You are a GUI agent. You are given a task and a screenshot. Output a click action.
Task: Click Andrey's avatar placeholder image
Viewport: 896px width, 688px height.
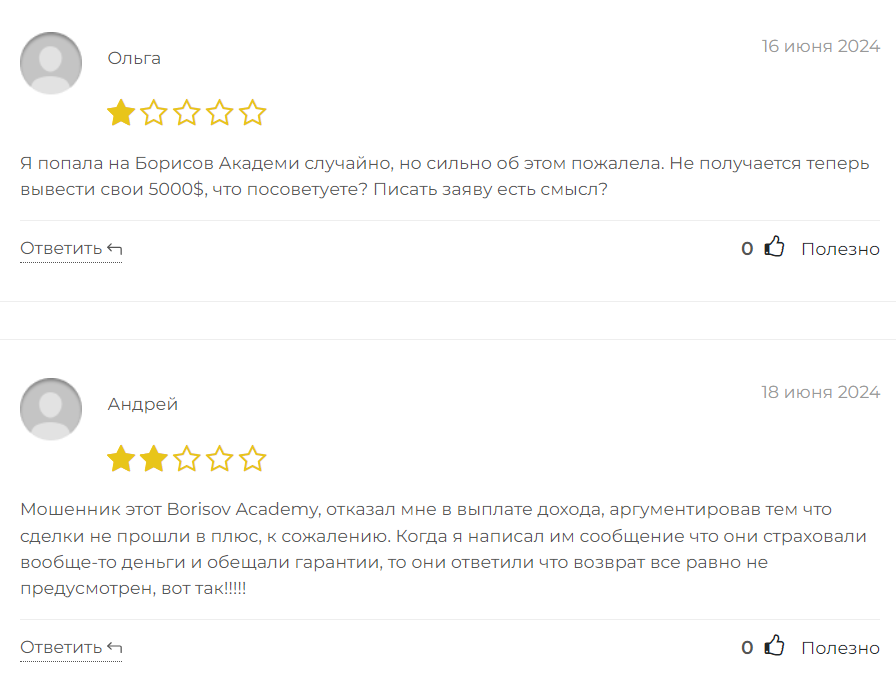(50, 408)
